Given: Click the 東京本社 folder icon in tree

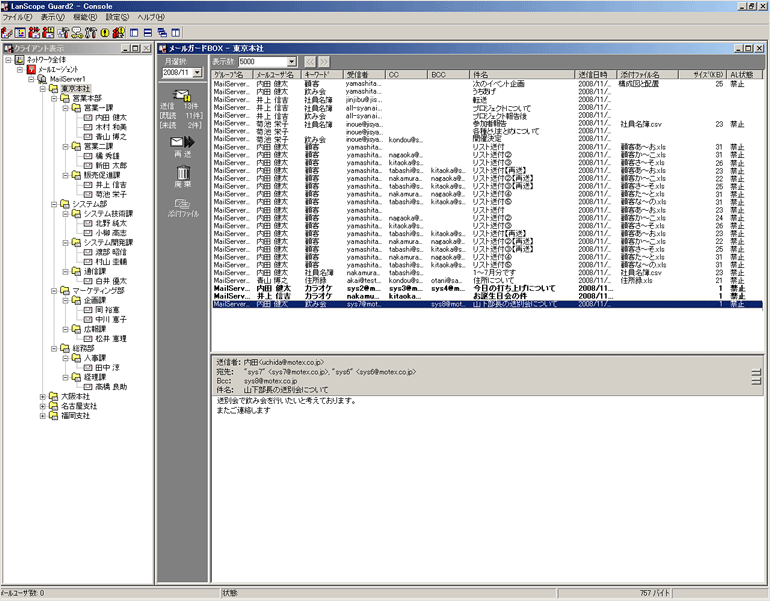Looking at the screenshot, I should (53, 88).
